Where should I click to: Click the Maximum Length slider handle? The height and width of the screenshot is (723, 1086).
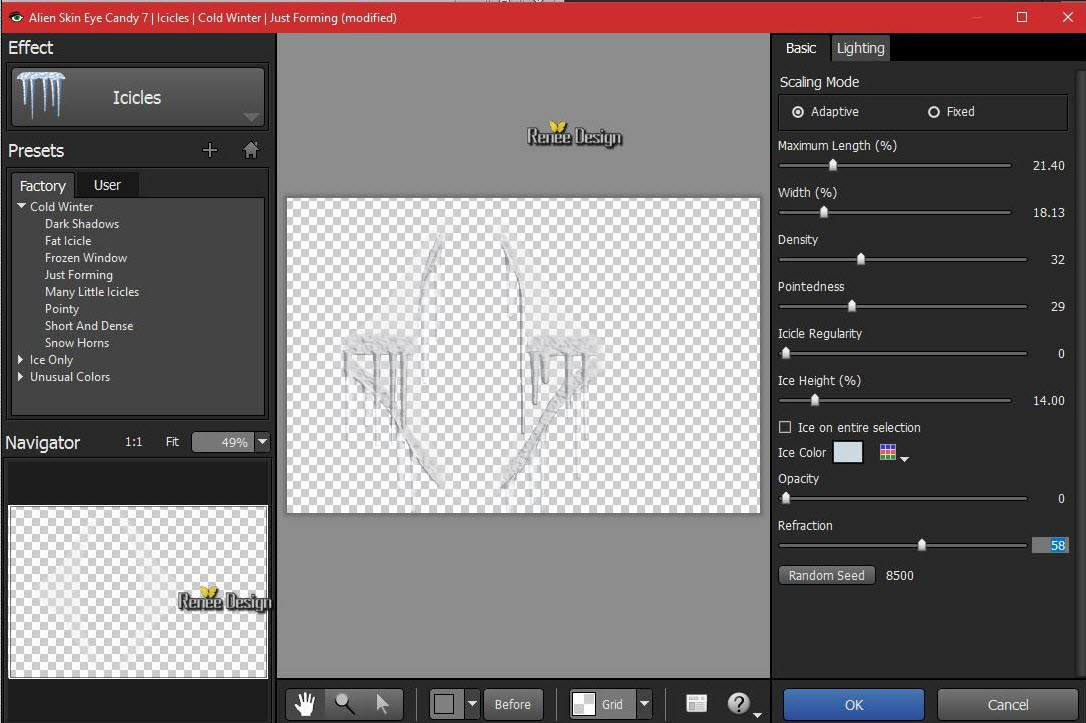833,166
